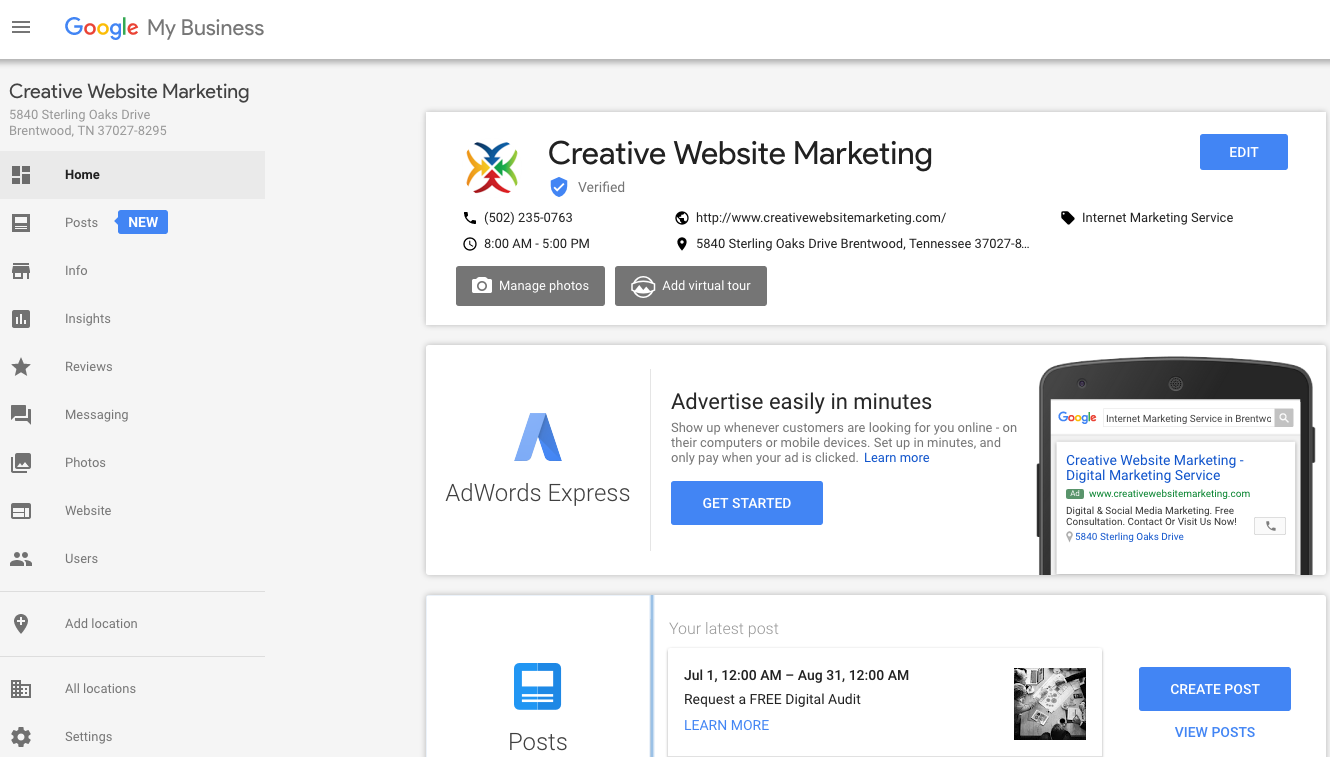Select the Reviews star icon
The width and height of the screenshot is (1330, 757).
21,366
